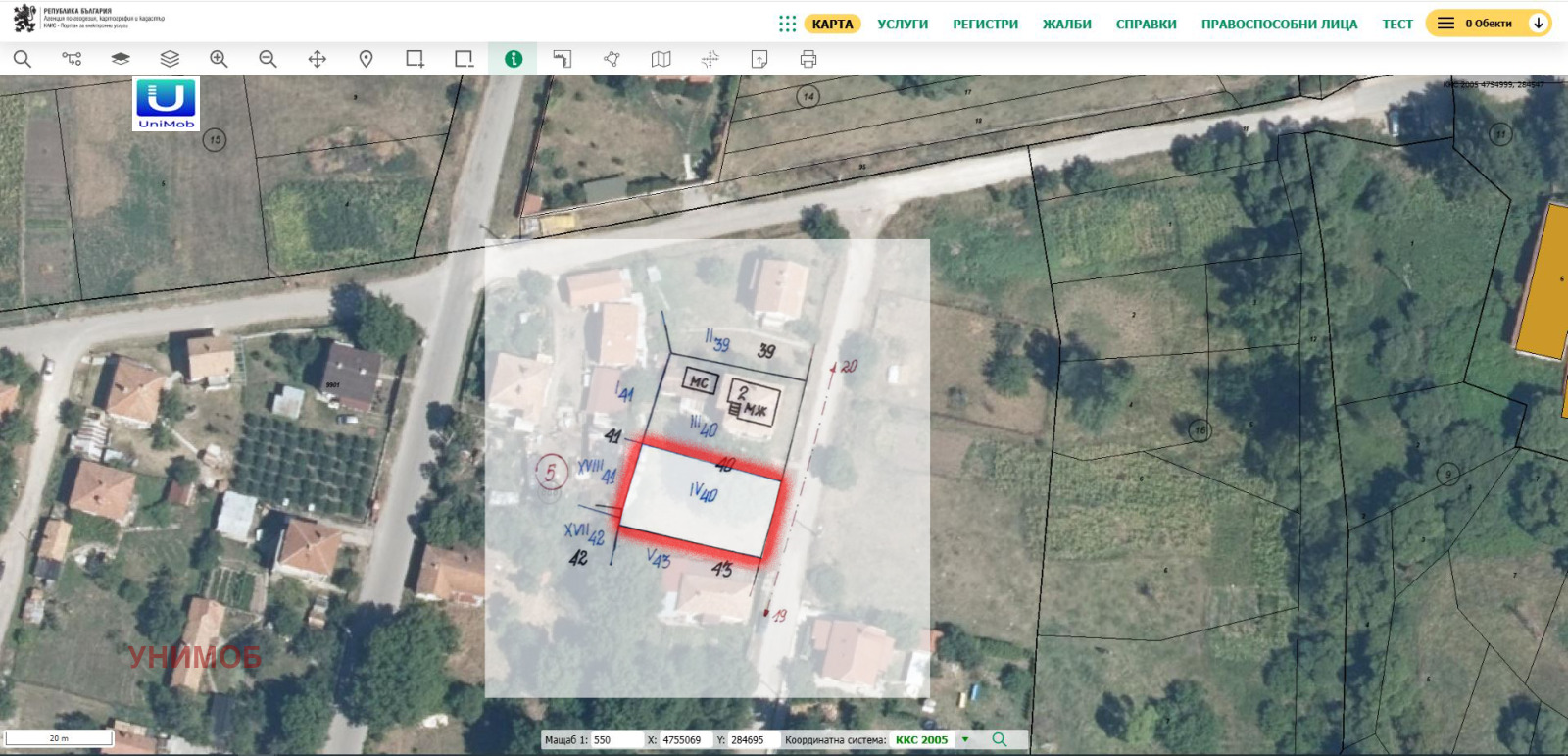Click the СПРАВКИ link
Viewport: 1568px width, 756px height.
click(1146, 24)
